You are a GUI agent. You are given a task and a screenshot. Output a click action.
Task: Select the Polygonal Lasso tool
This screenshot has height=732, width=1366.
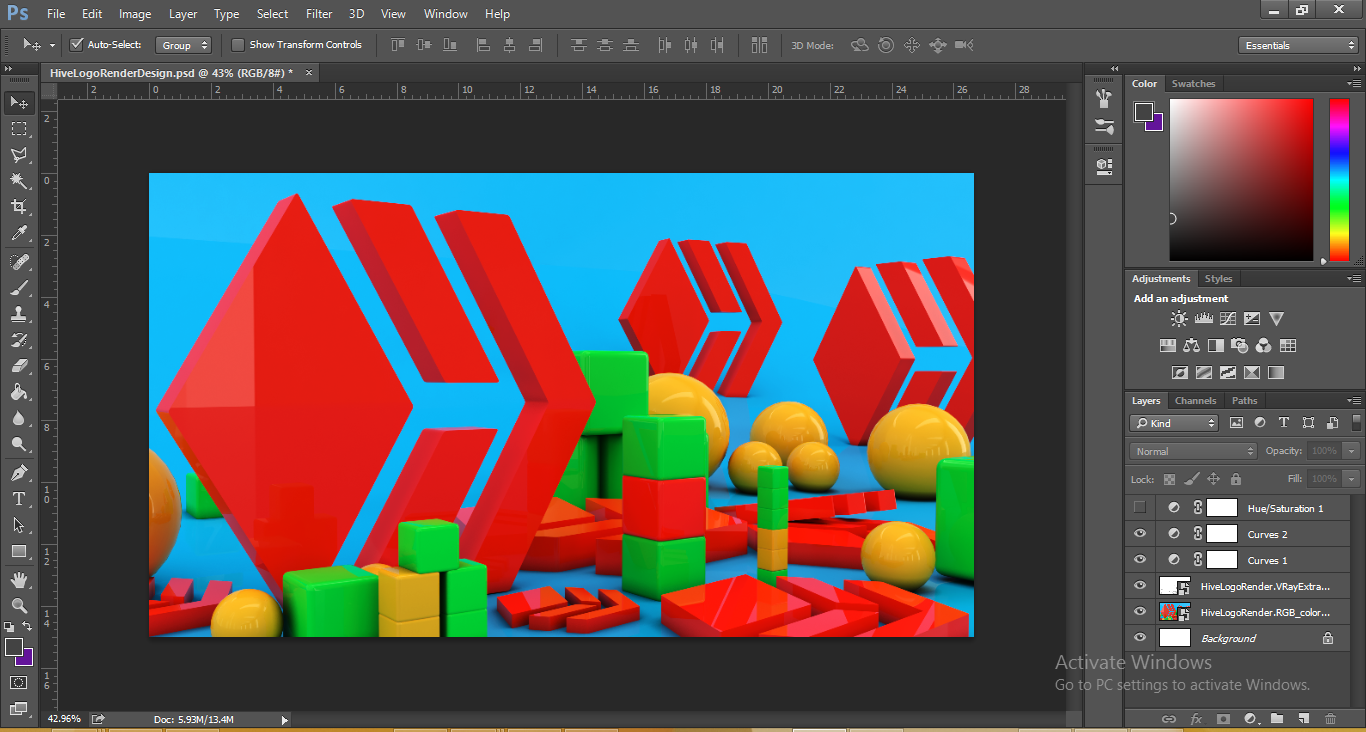point(19,154)
